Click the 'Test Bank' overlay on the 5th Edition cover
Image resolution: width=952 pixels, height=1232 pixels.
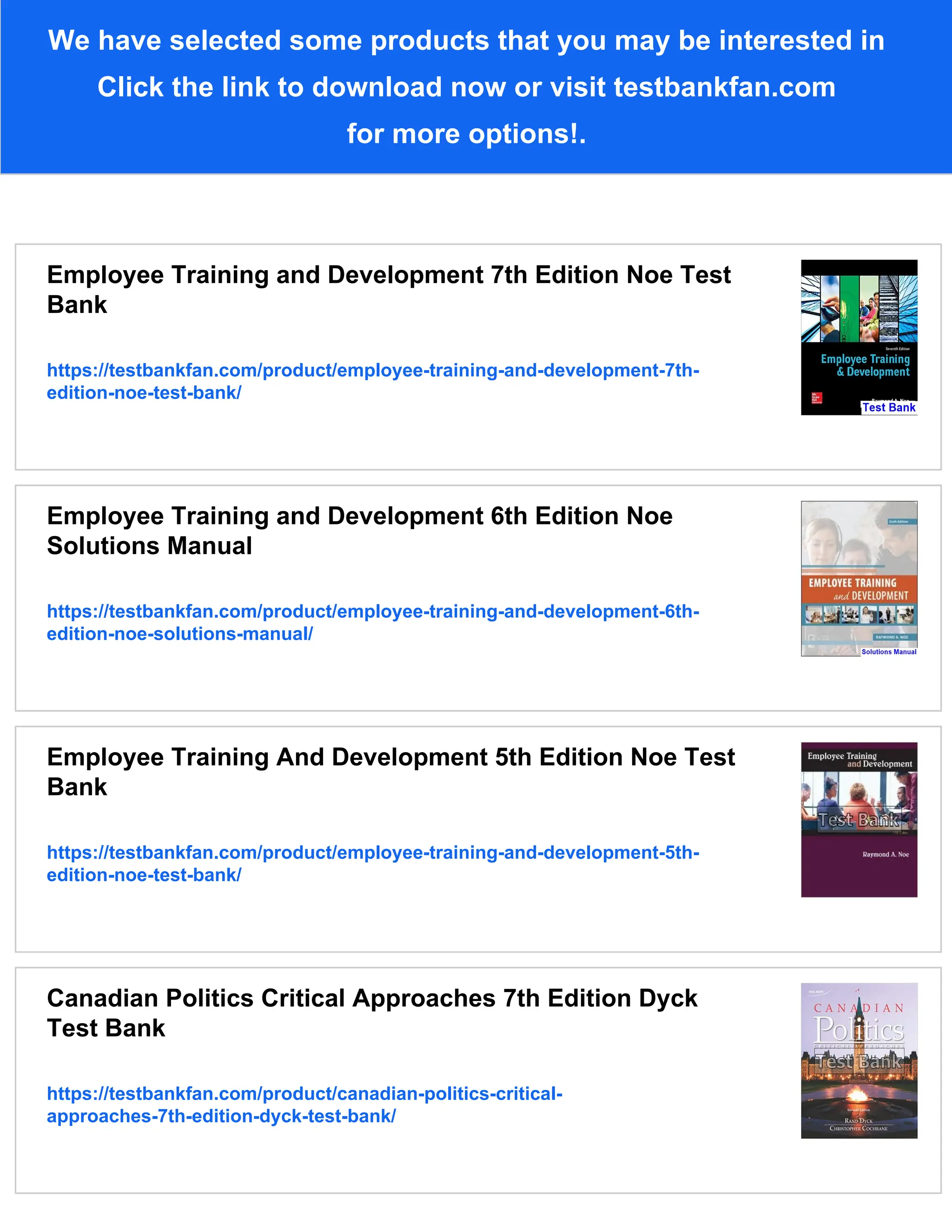(x=859, y=820)
